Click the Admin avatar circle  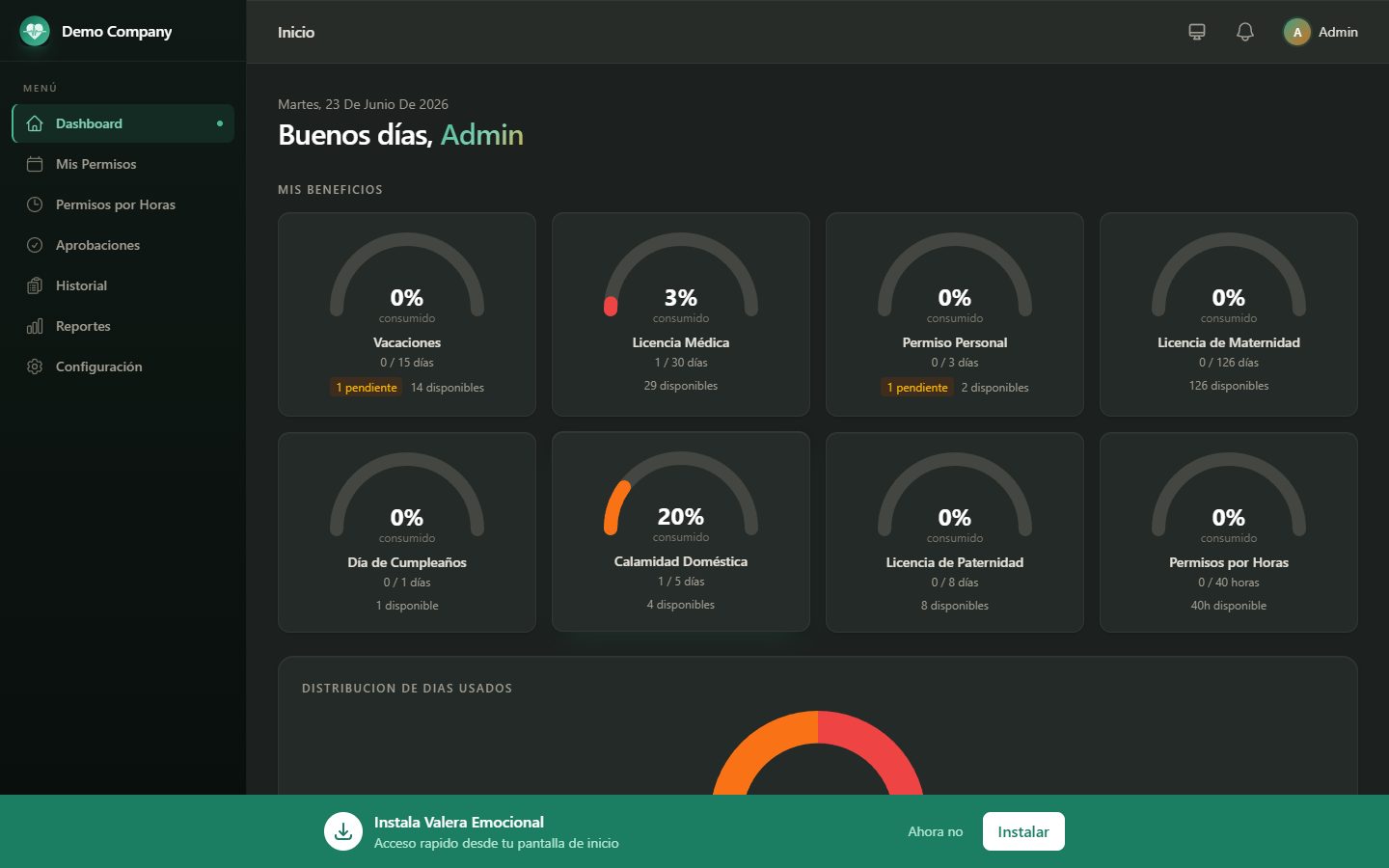point(1297,32)
